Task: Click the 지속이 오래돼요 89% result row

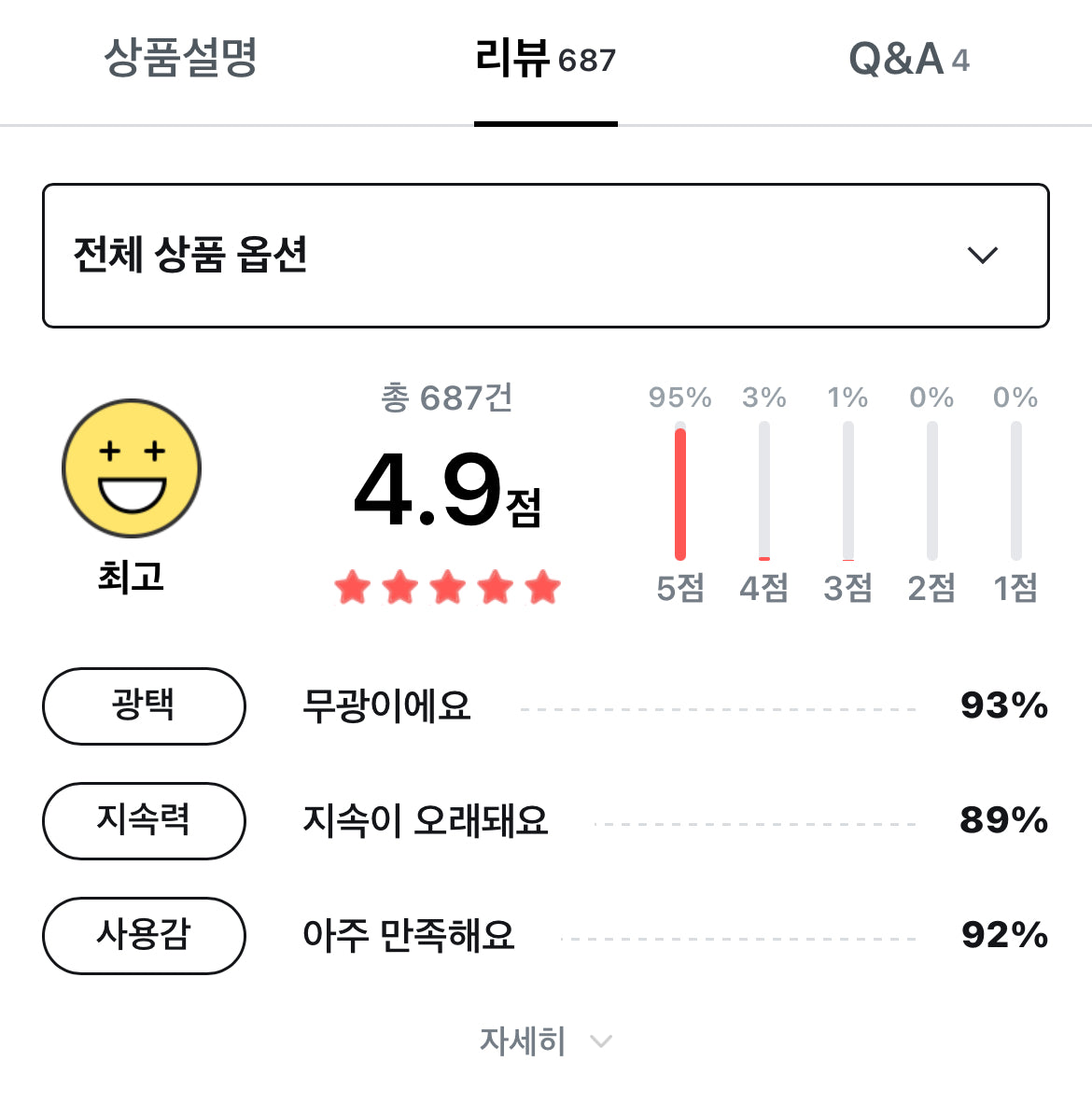Action: [676, 820]
